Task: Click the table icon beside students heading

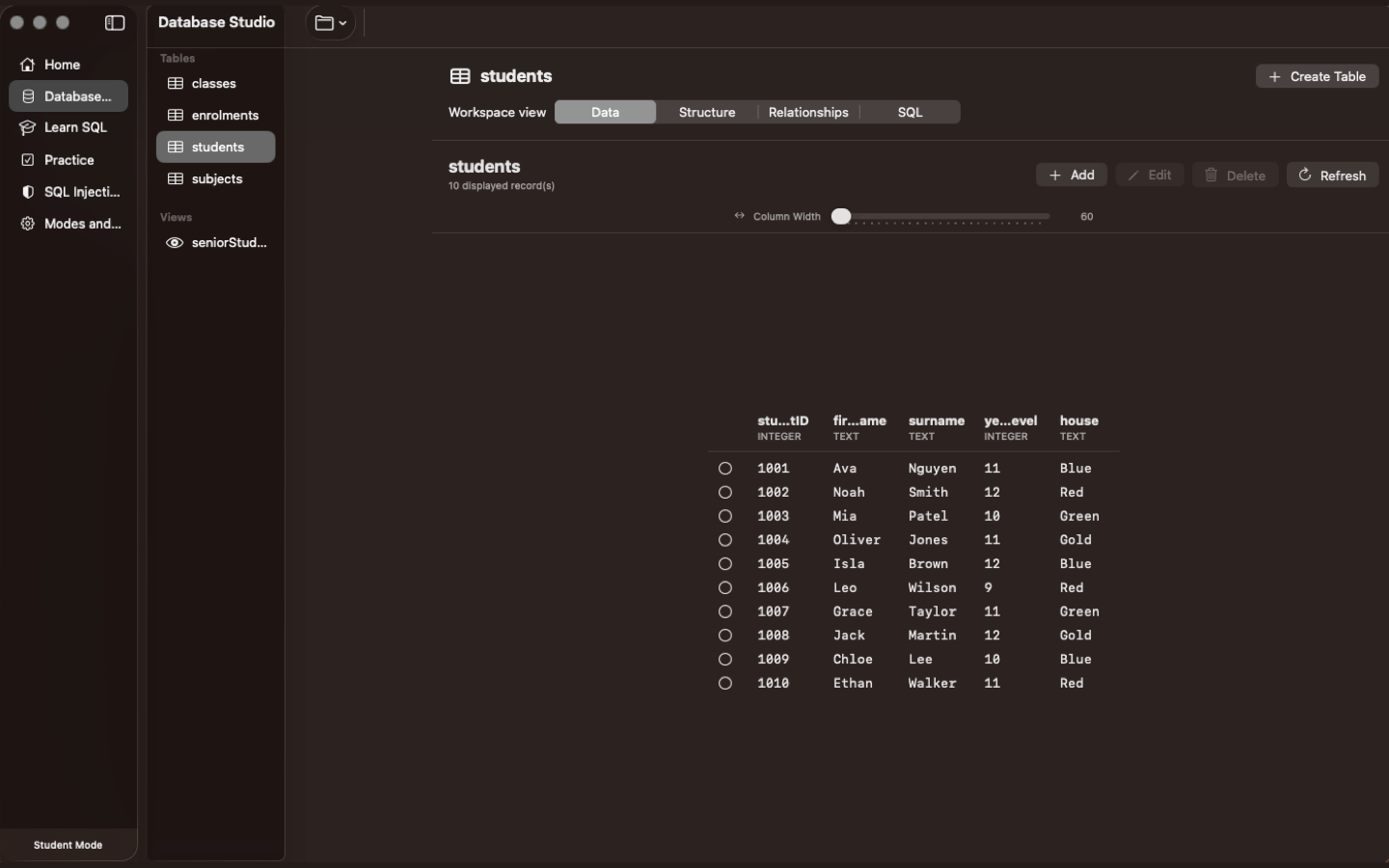Action: pyautogui.click(x=460, y=76)
